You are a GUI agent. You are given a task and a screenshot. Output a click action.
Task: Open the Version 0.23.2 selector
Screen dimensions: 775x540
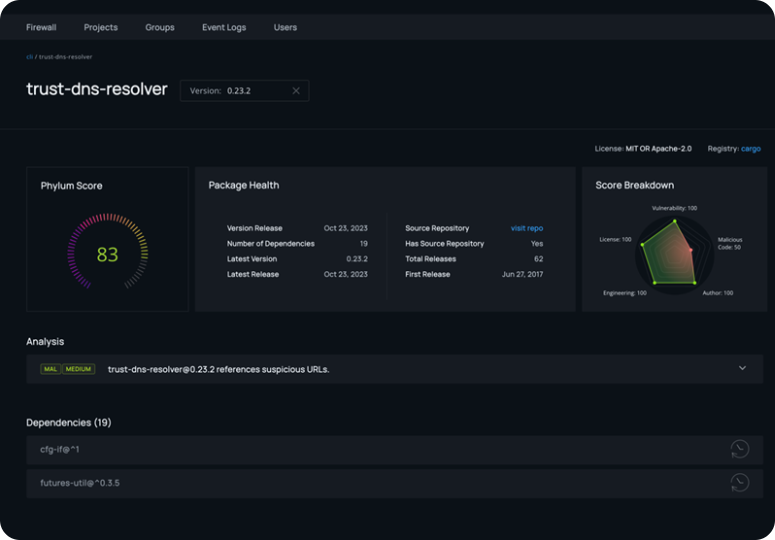[x=245, y=91]
